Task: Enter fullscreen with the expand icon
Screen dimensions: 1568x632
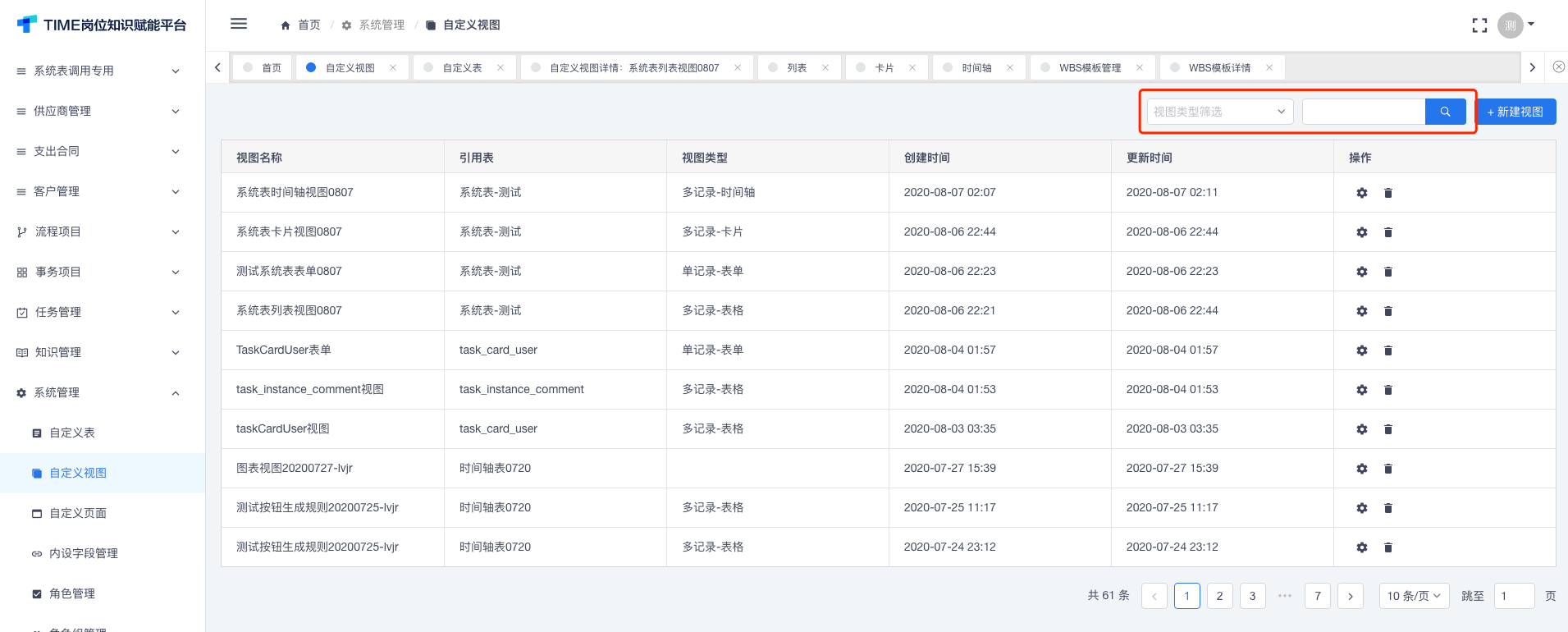Action: [1479, 25]
